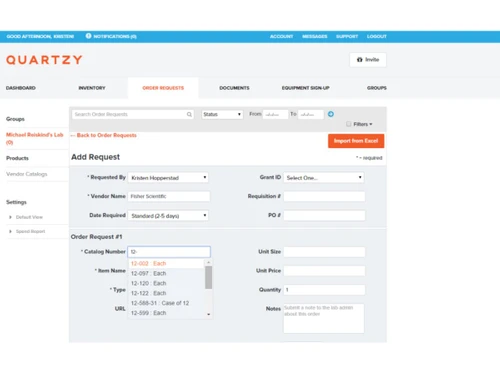This screenshot has width=500, height=375.
Task: Open Messages from the top bar
Action: click(x=315, y=36)
